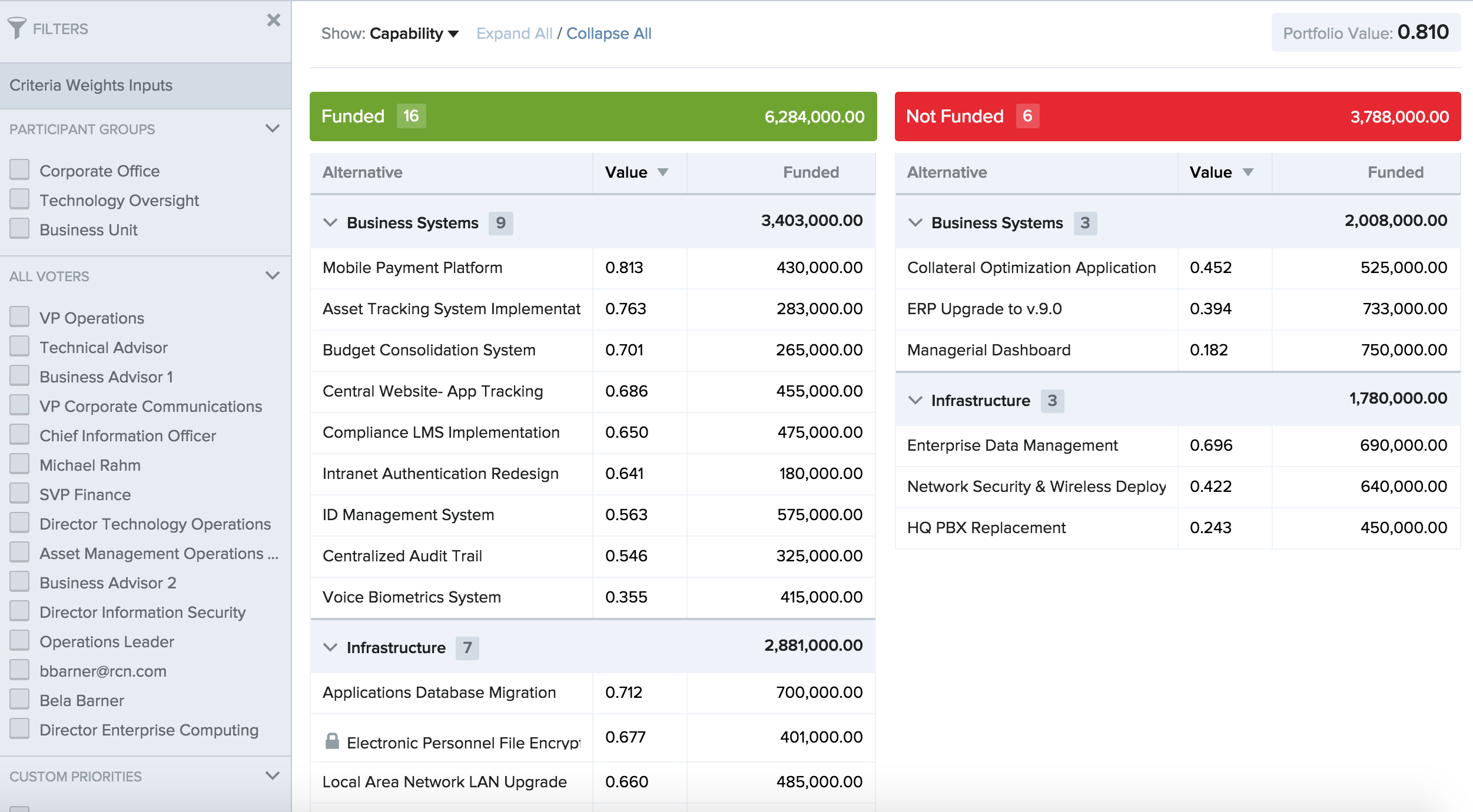Enable the Chief Information Officer filter

click(19, 435)
